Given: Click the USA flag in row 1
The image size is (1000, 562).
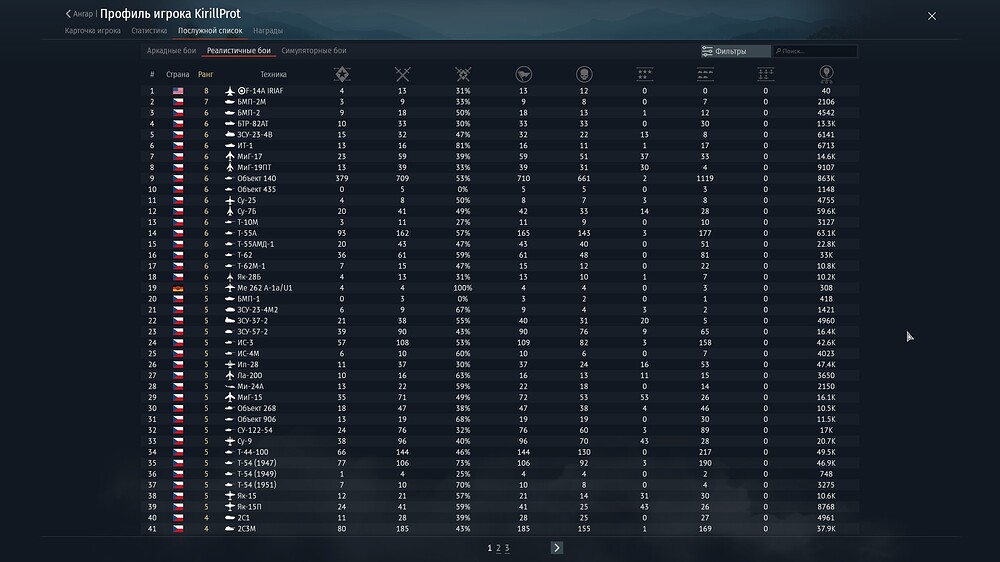Looking at the screenshot, I should click(x=178, y=91).
